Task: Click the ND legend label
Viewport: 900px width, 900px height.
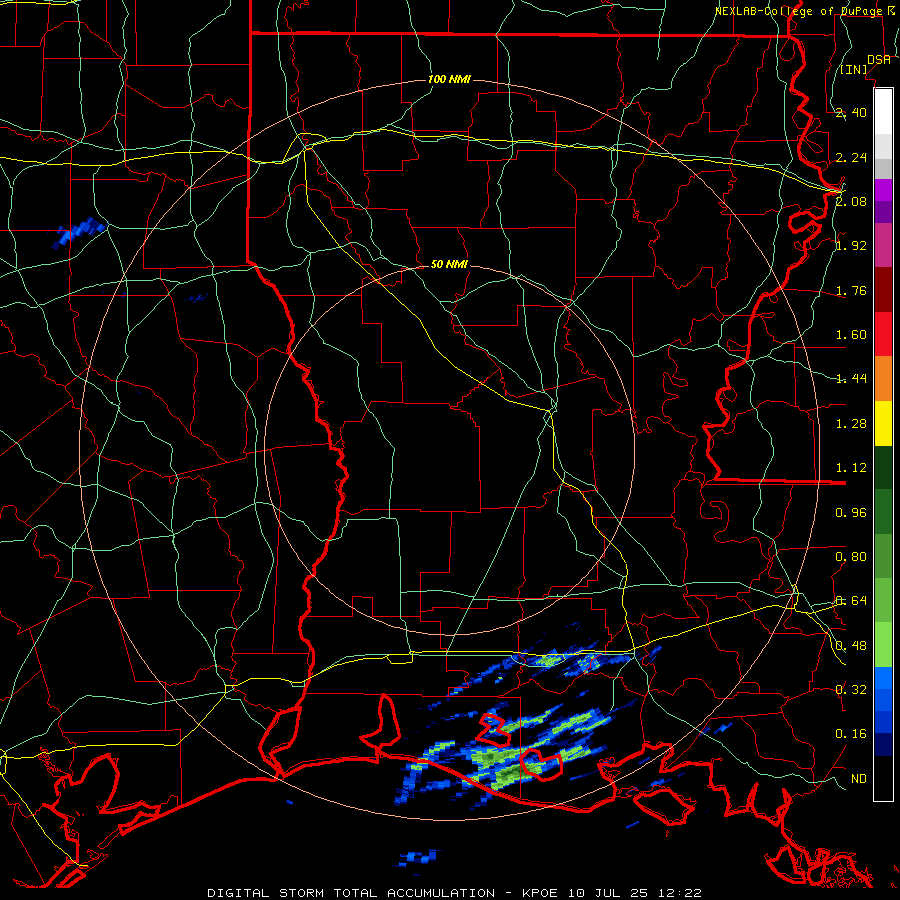Action: pos(859,779)
